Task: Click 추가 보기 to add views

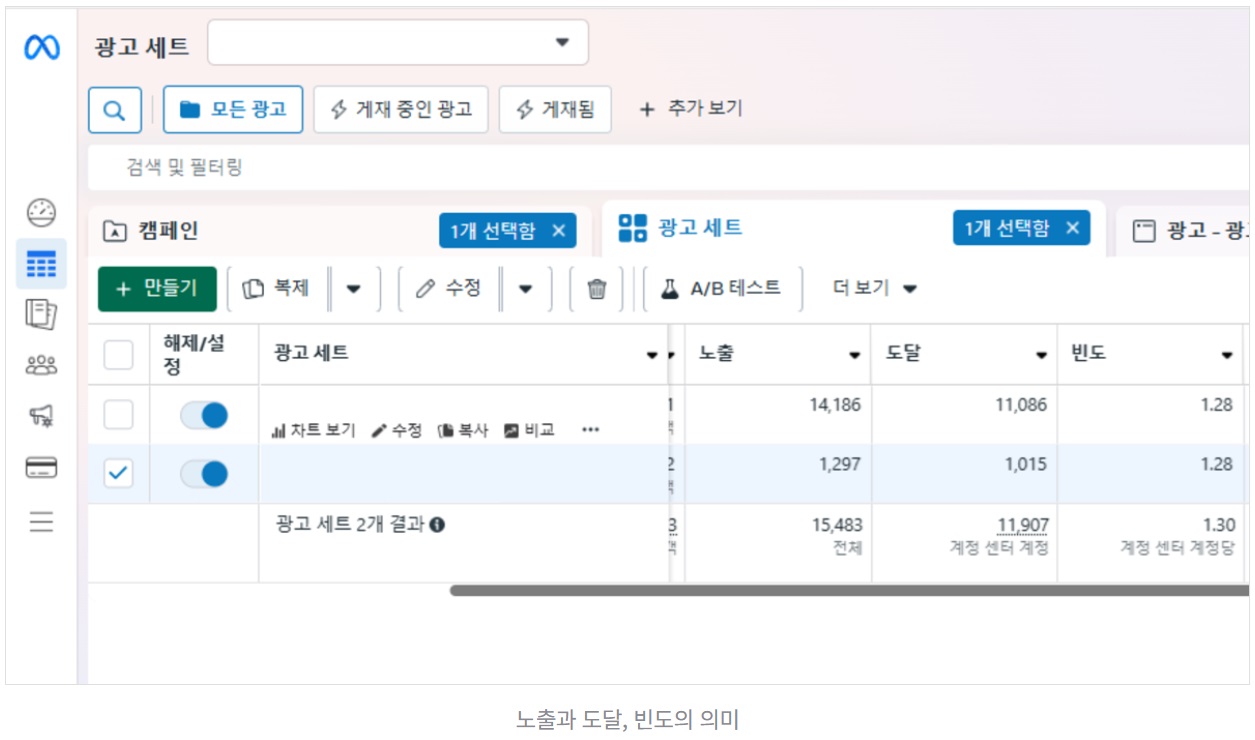Action: 691,108
